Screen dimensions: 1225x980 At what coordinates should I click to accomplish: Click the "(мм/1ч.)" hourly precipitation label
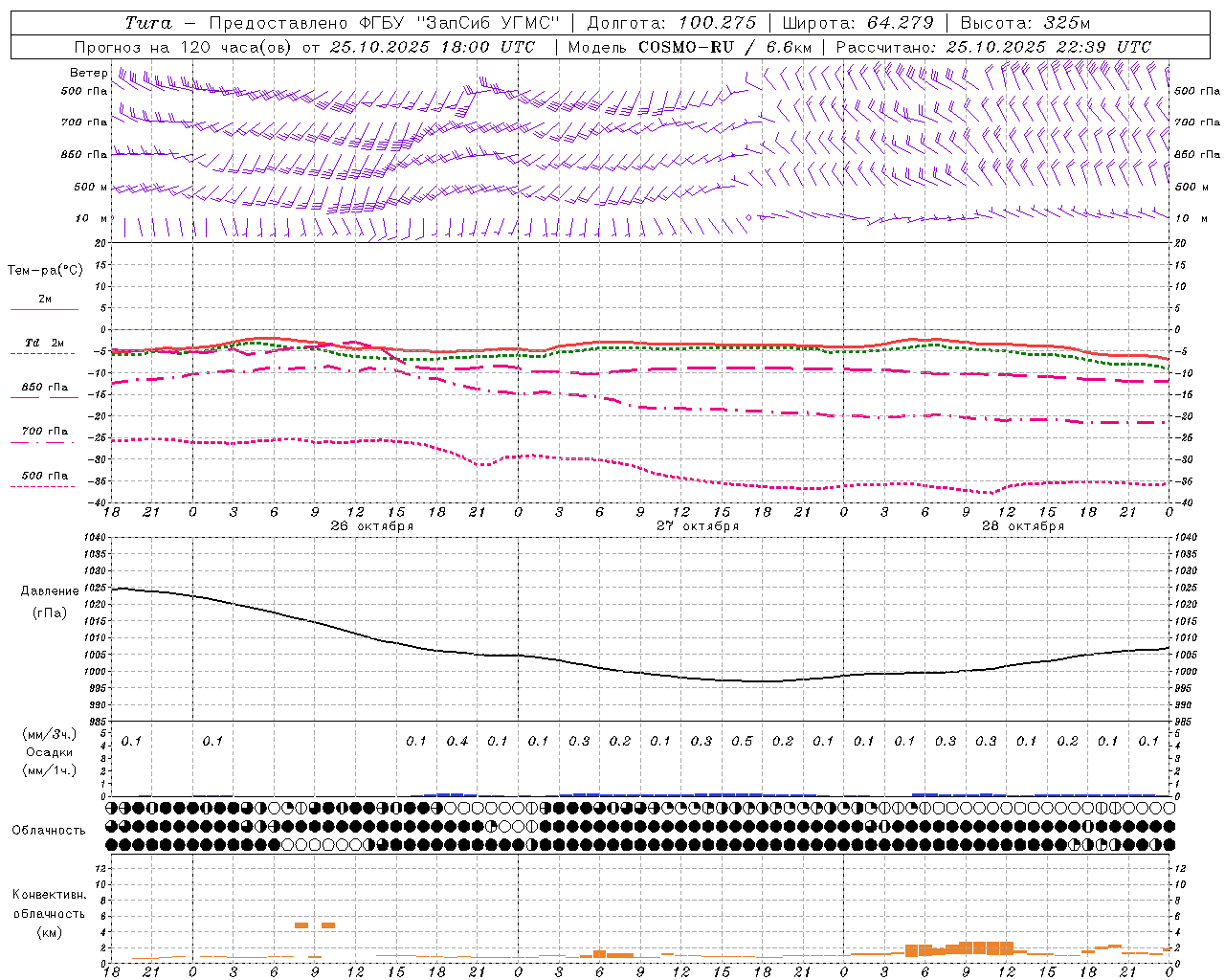50,770
